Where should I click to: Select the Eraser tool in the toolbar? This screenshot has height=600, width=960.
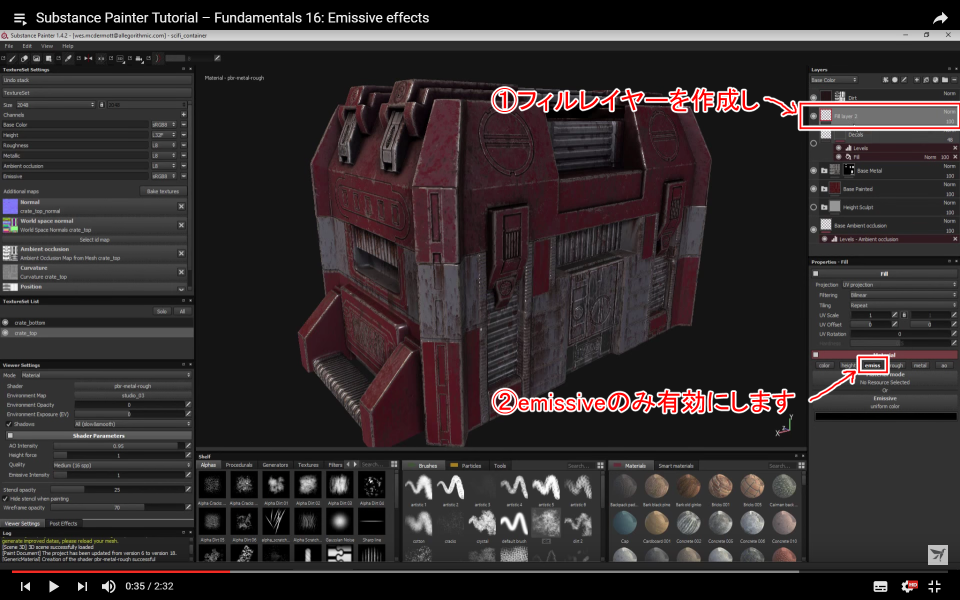(x=24, y=58)
